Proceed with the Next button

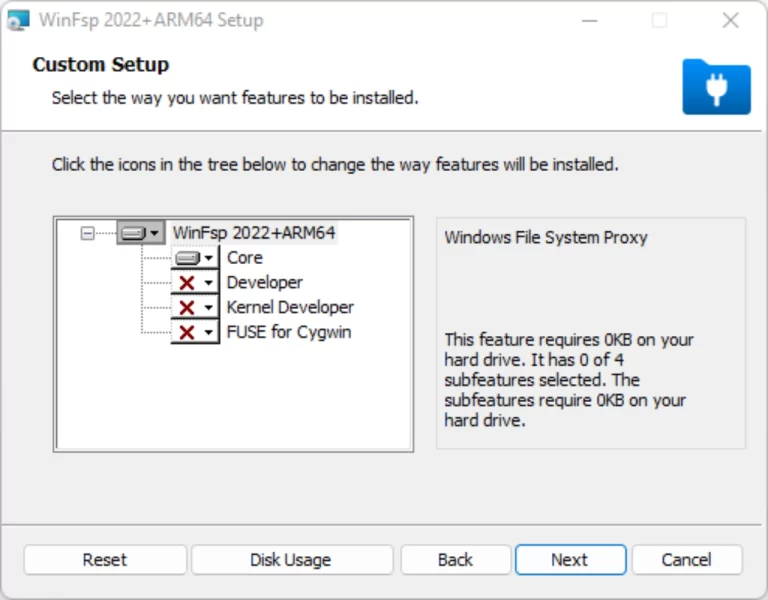point(571,559)
